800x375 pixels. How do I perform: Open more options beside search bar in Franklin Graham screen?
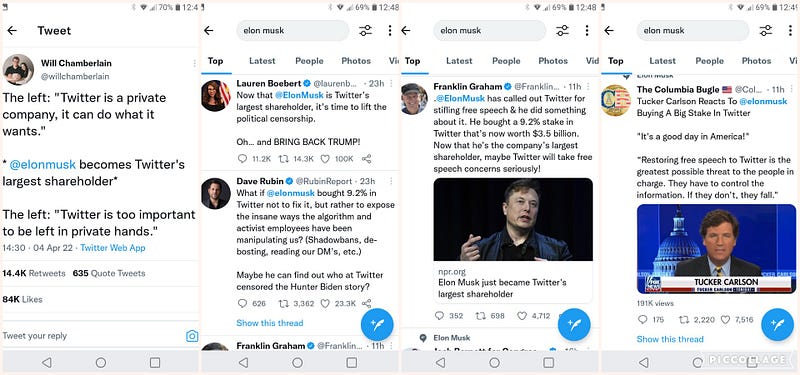pyautogui.click(x=587, y=31)
